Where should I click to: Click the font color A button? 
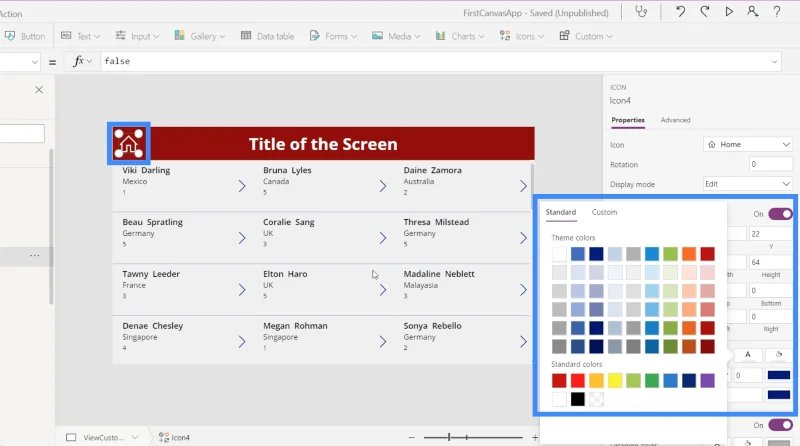(x=748, y=355)
